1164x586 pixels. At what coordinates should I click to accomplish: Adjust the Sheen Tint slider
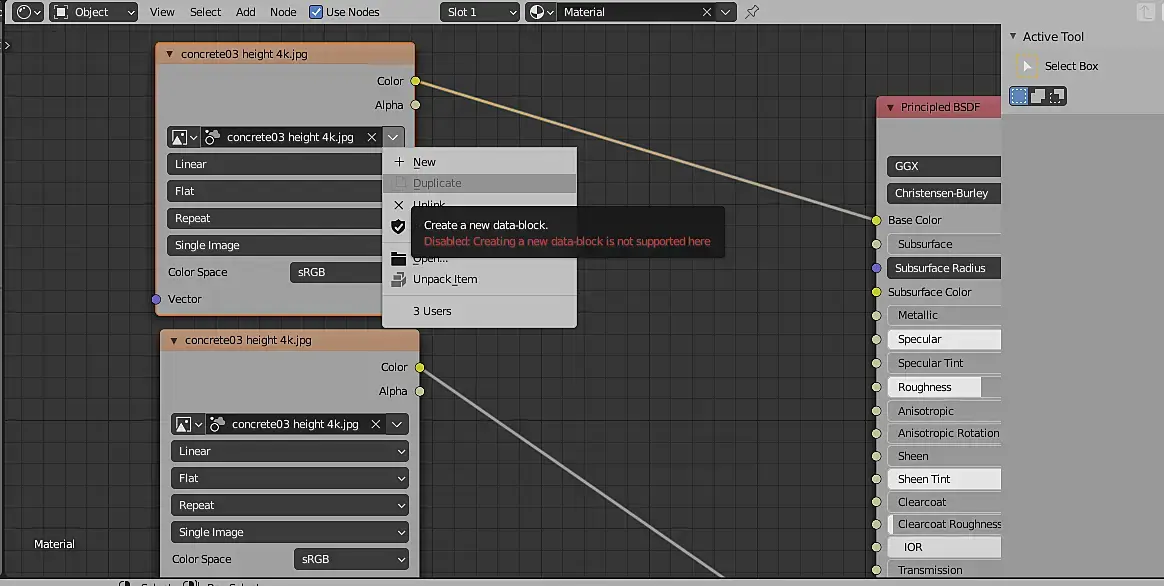(944, 479)
